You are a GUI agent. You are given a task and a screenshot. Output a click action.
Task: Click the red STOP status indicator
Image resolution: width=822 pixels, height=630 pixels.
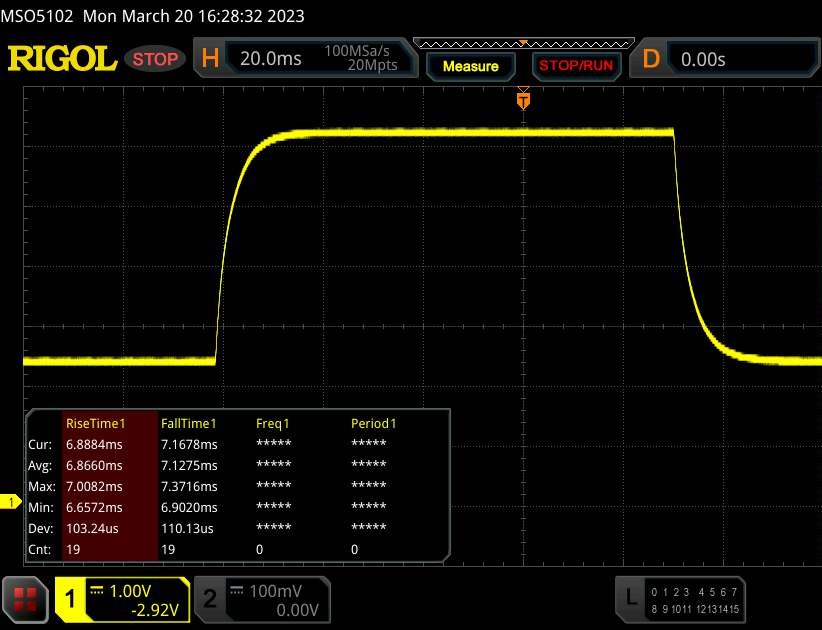tap(156, 59)
